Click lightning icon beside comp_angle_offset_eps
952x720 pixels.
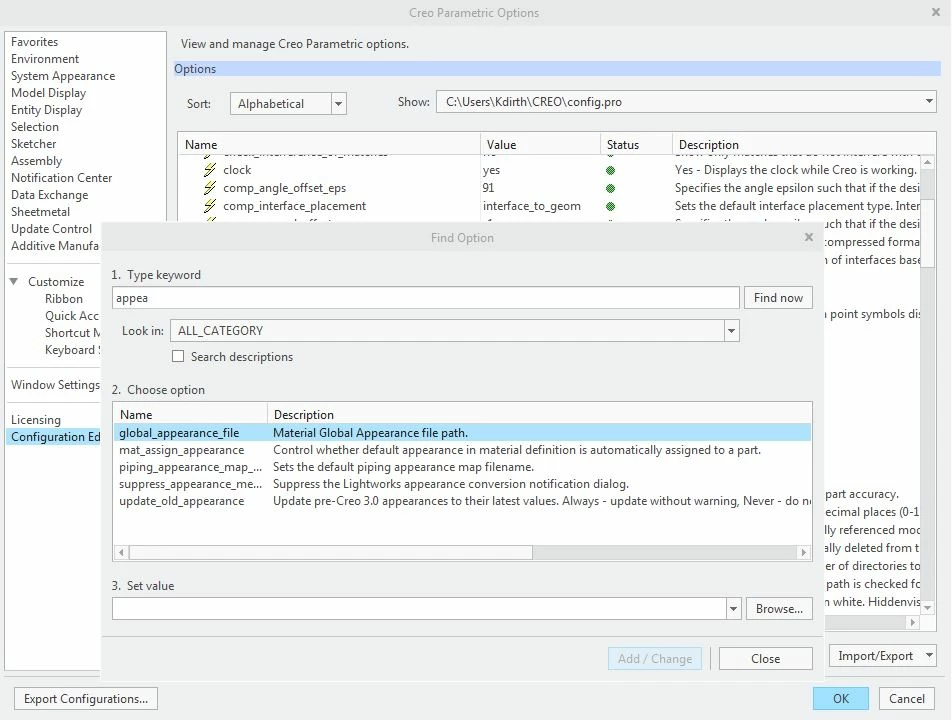pos(210,188)
